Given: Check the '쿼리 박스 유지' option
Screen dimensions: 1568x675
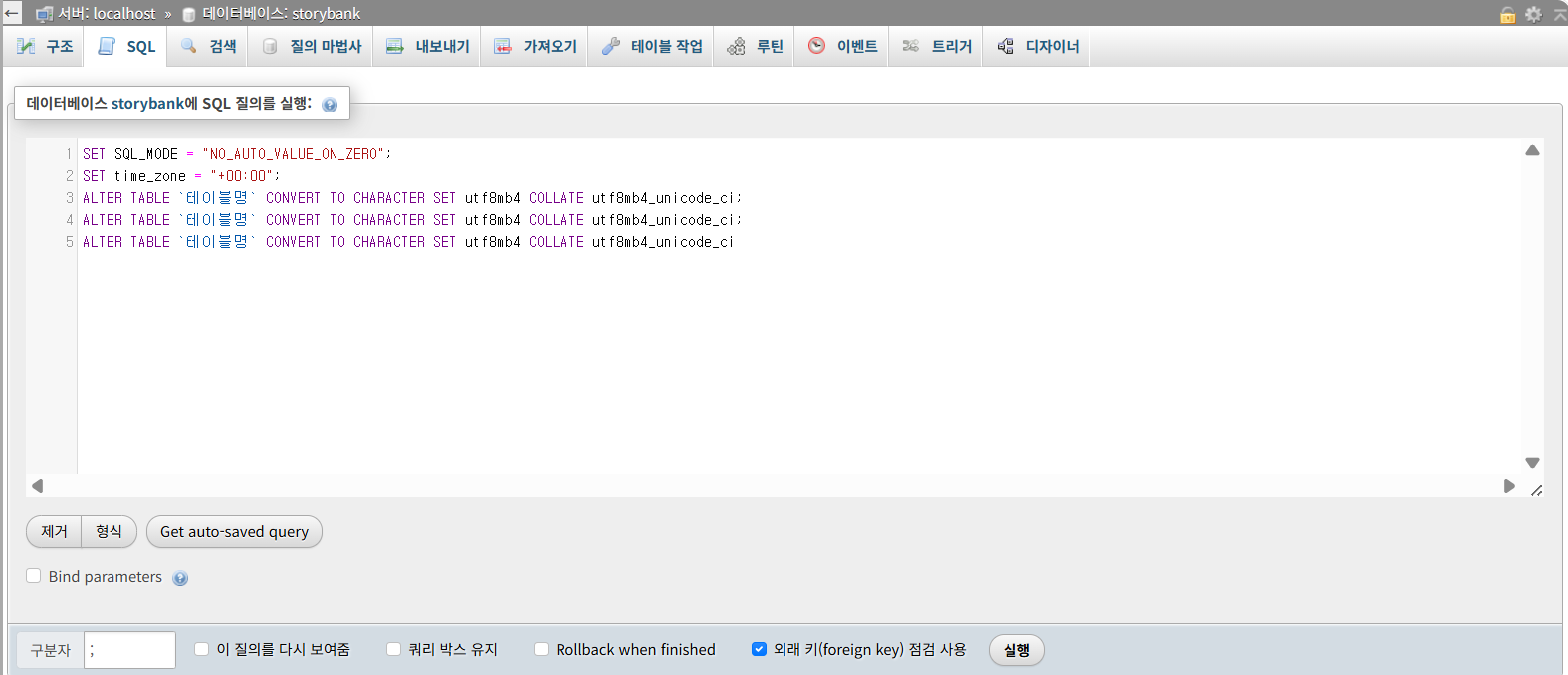Looking at the screenshot, I should 393,649.
